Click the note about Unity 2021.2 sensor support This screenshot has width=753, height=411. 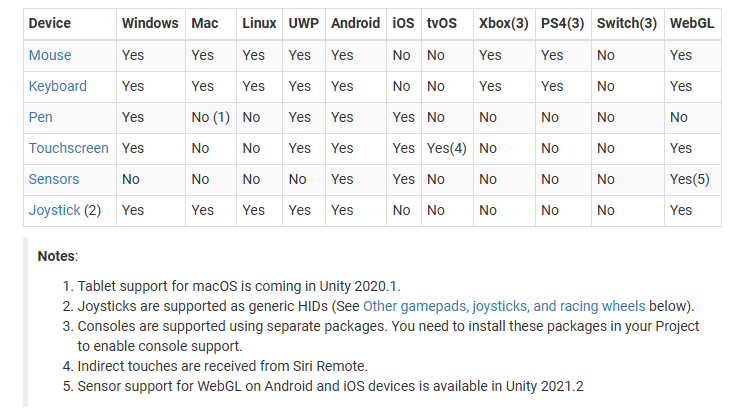pos(330,386)
